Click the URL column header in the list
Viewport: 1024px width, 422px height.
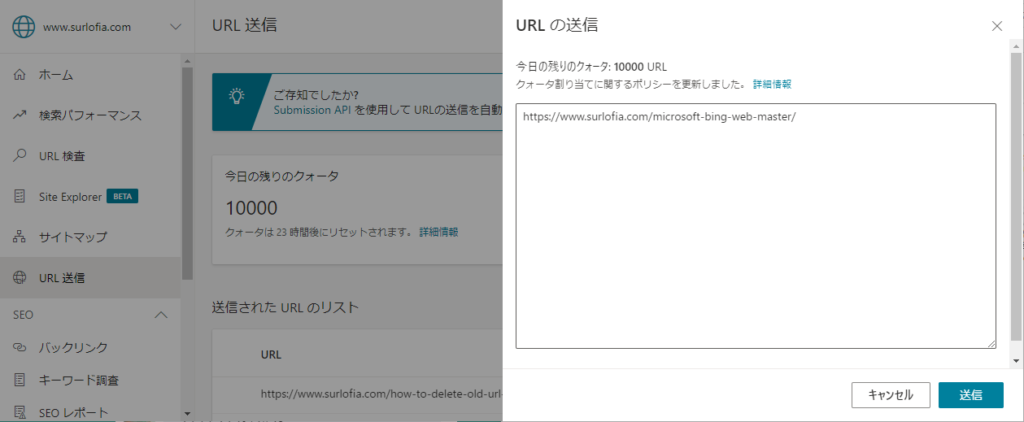coord(271,355)
